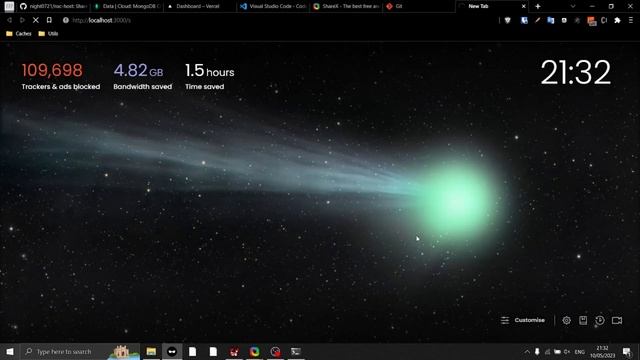This screenshot has width=640, height=360.
Task: Open File Explorer from the taskbar
Action: point(151,351)
